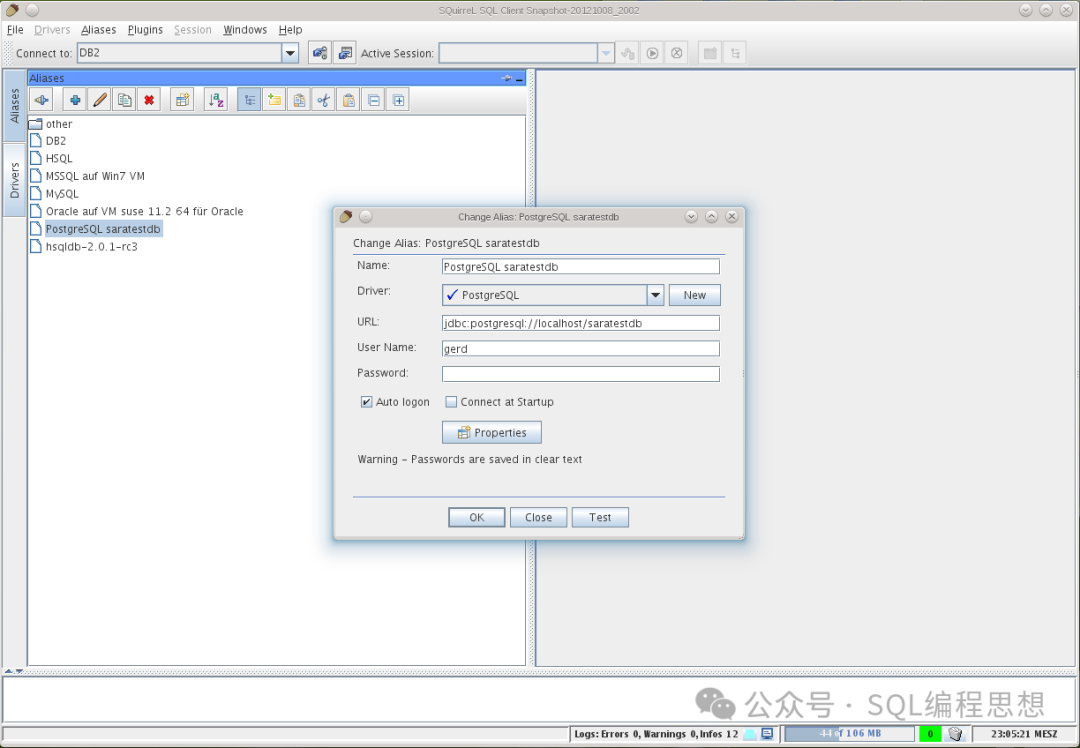
Task: Switch to the Drivers side tab
Action: click(15, 180)
